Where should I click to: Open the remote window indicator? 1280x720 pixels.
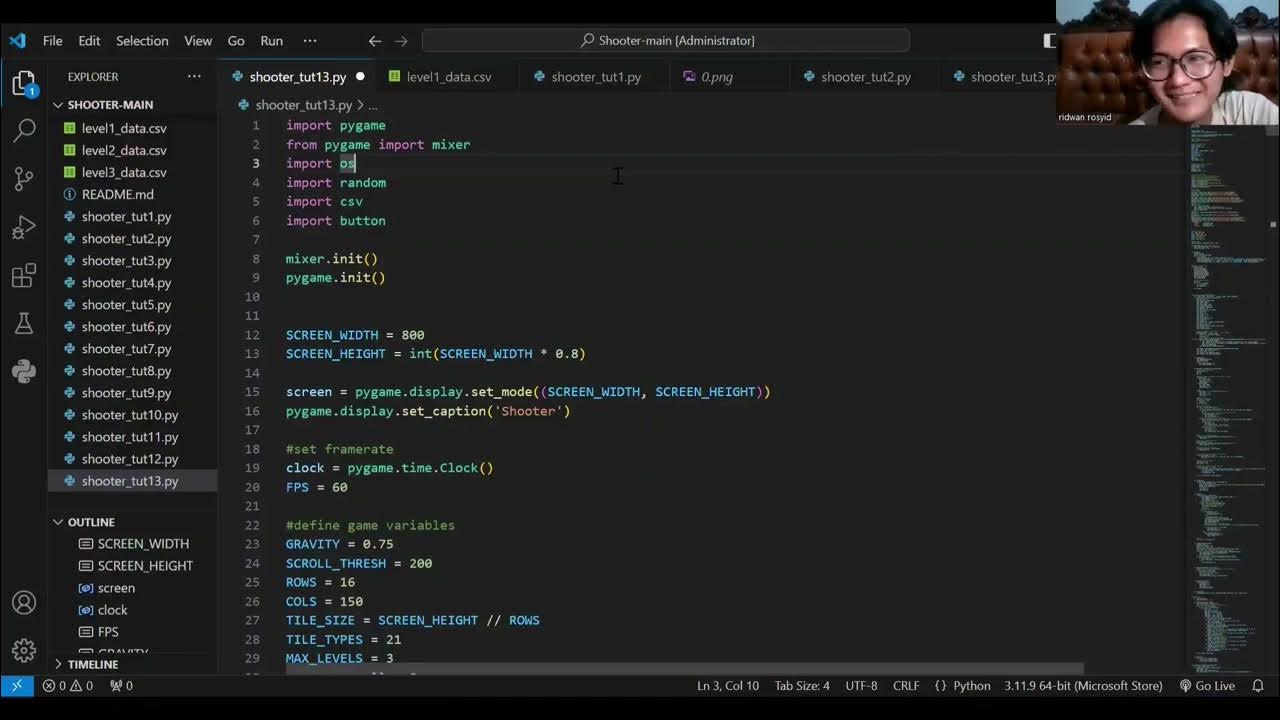coord(16,686)
